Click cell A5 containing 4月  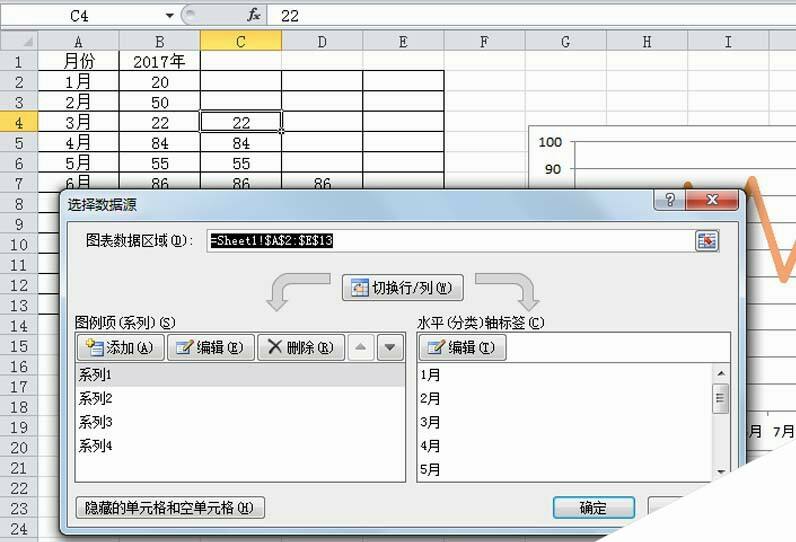pyautogui.click(x=78, y=143)
